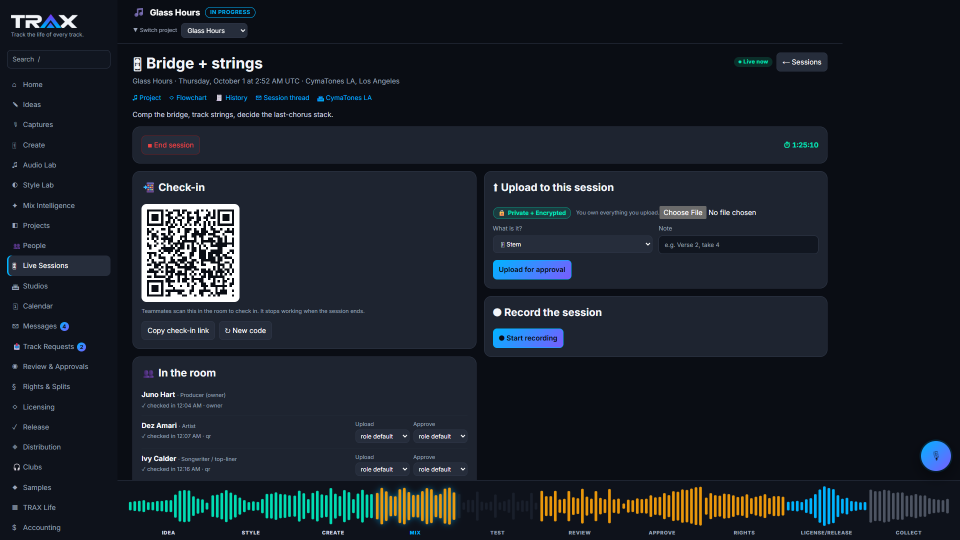Click the Search field in sidebar
The width and height of the screenshot is (960, 540).
coord(59,59)
